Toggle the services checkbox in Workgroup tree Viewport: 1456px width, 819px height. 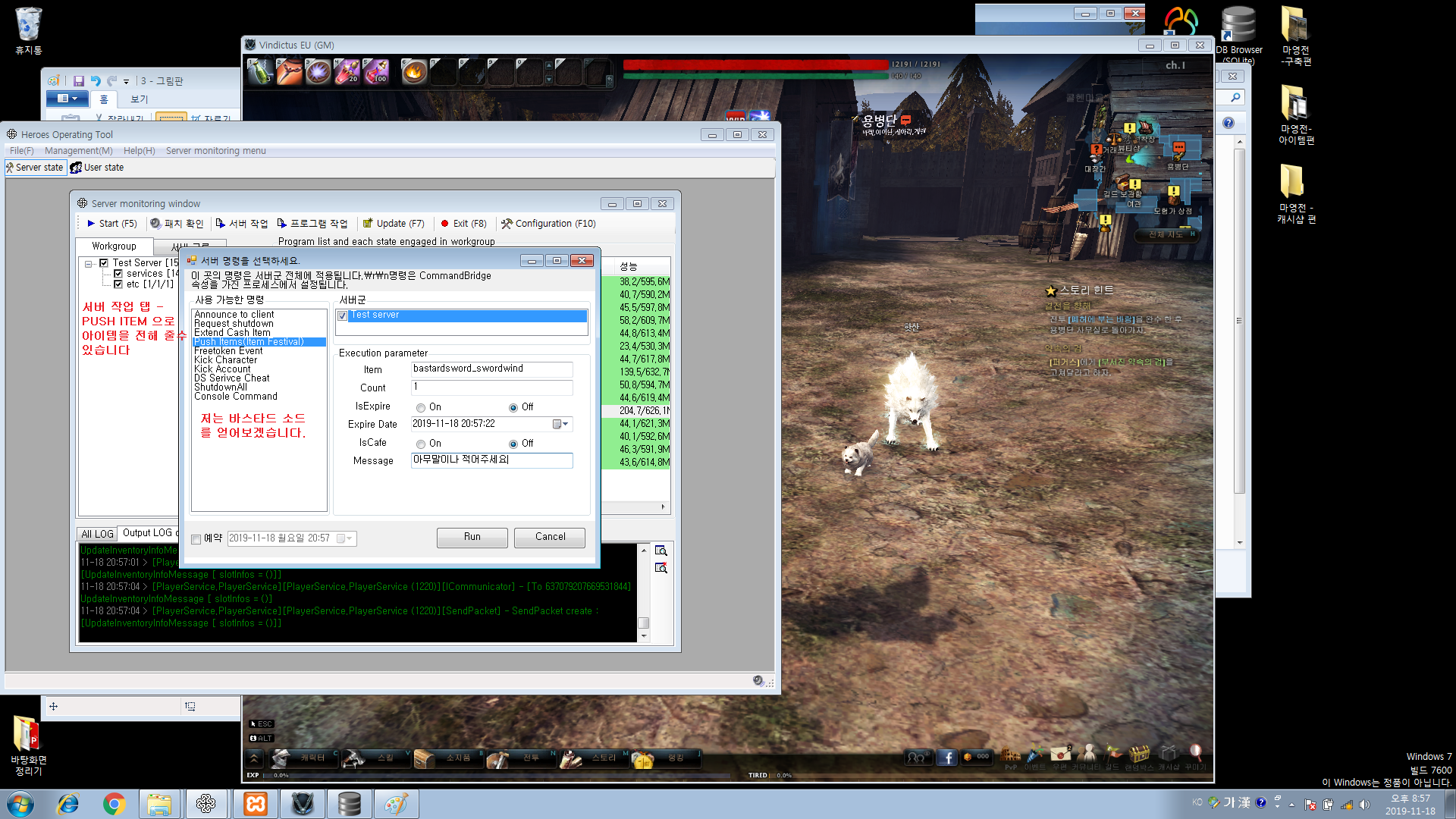tap(118, 274)
